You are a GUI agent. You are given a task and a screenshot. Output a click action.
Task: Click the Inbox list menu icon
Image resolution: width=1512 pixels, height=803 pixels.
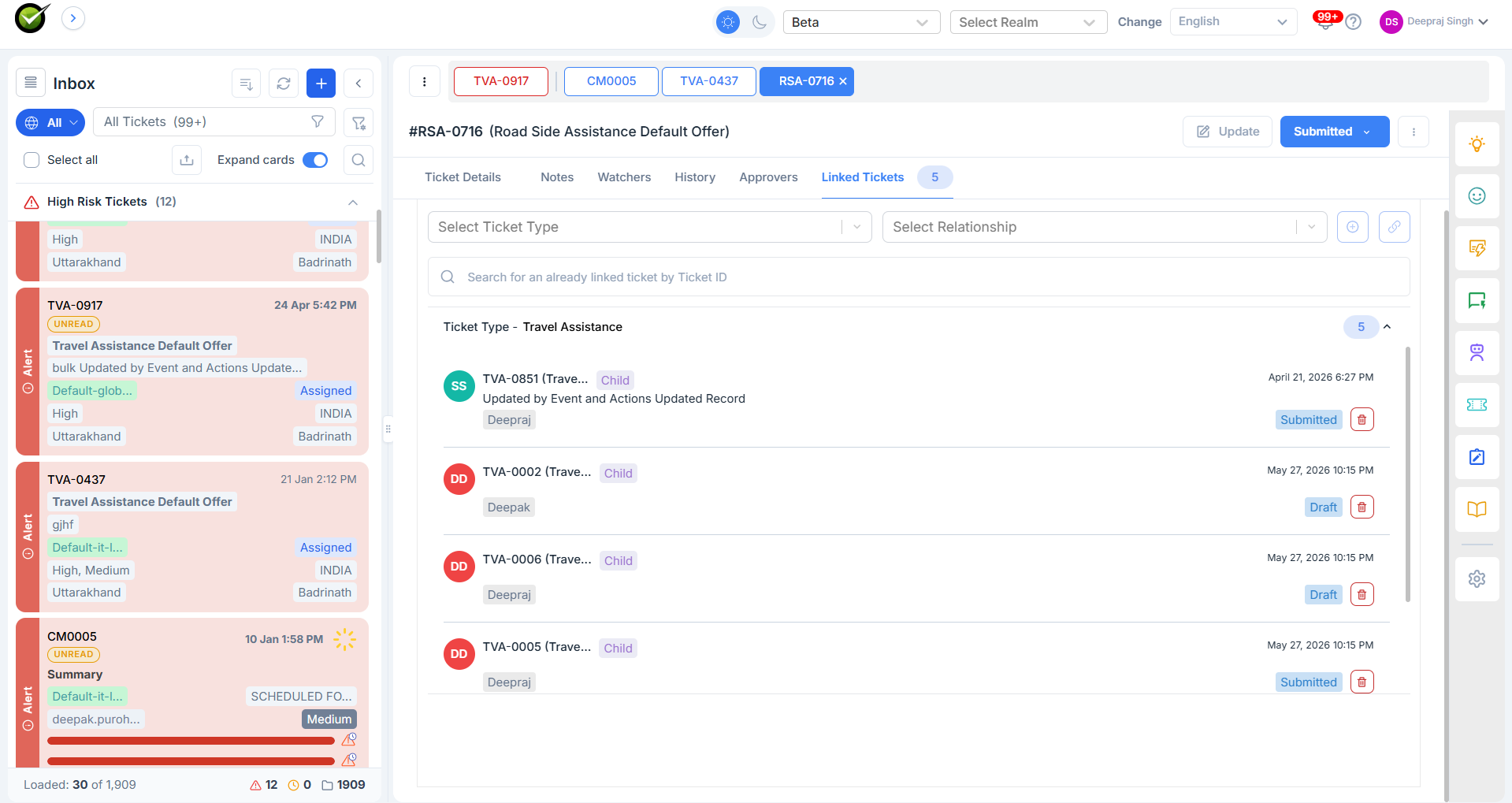pyautogui.click(x=31, y=83)
